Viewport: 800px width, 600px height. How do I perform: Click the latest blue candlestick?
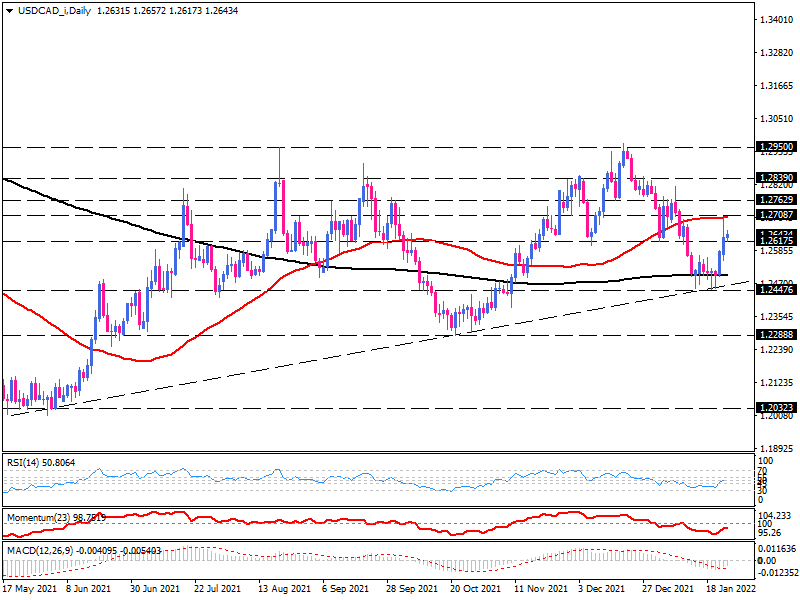tap(728, 236)
